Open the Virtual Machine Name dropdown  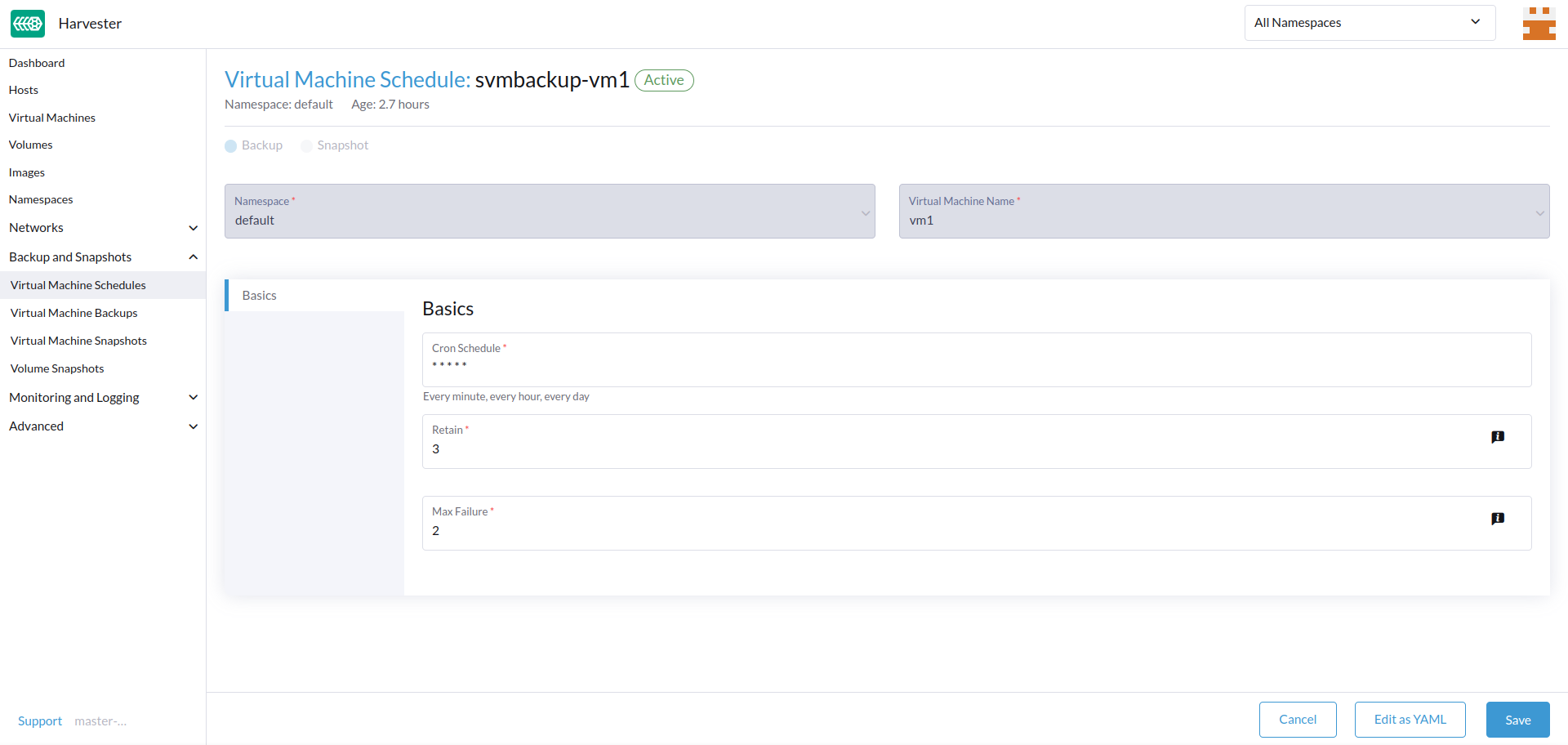1223,212
